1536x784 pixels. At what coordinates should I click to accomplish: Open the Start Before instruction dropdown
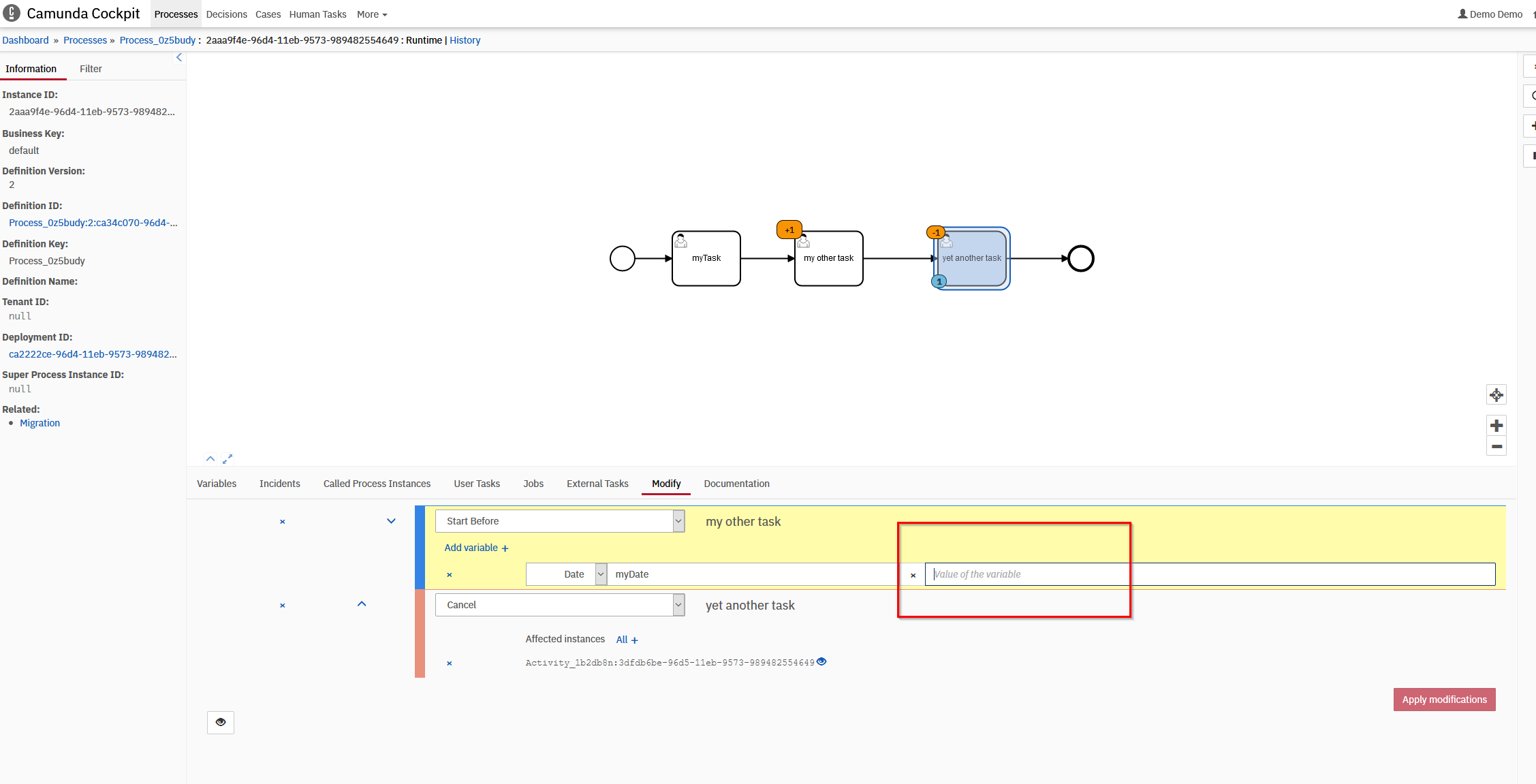coord(560,521)
